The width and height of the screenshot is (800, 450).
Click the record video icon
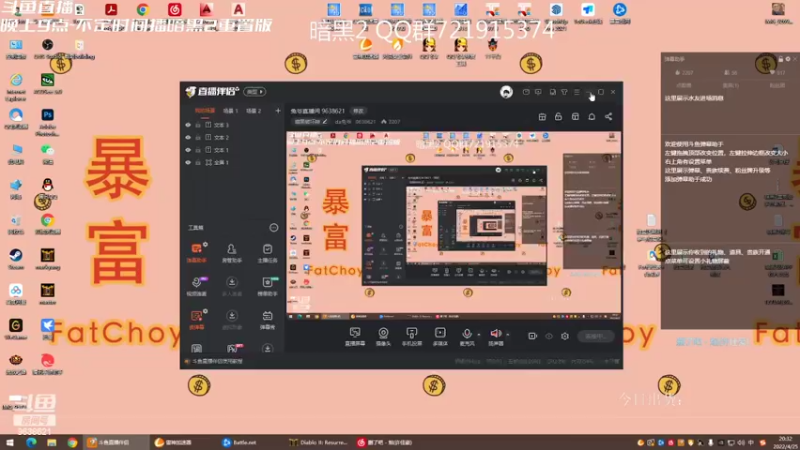pyautogui.click(x=532, y=336)
